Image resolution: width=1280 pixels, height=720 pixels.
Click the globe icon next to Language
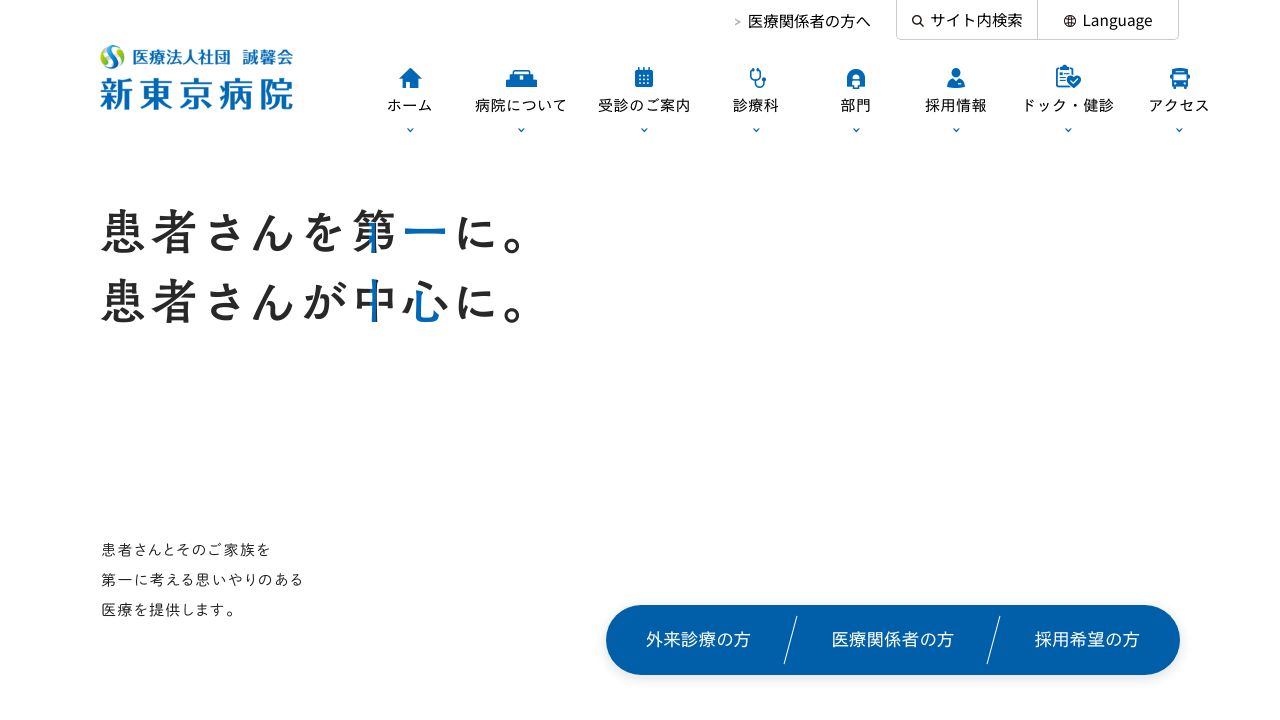coord(1071,20)
